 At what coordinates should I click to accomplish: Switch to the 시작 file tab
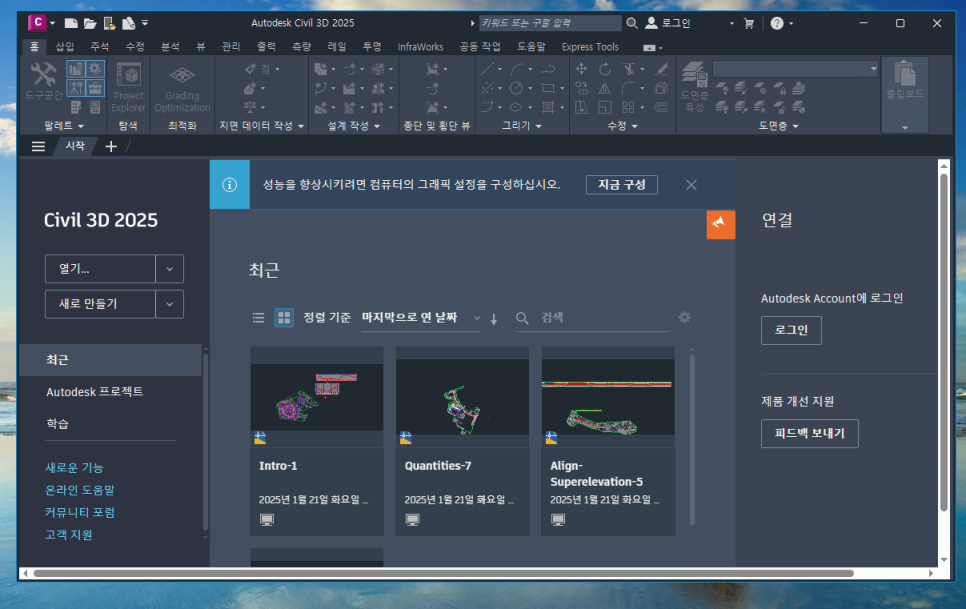tap(75, 146)
